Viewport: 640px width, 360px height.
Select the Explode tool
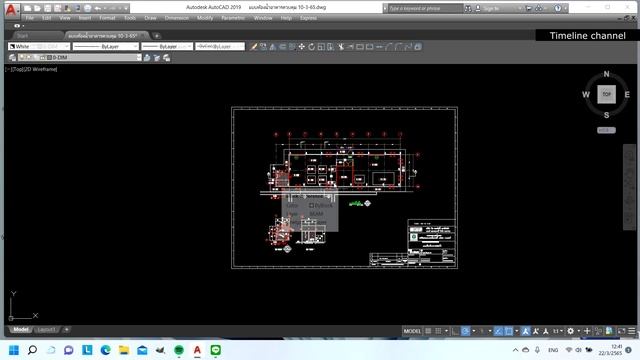[x=418, y=47]
